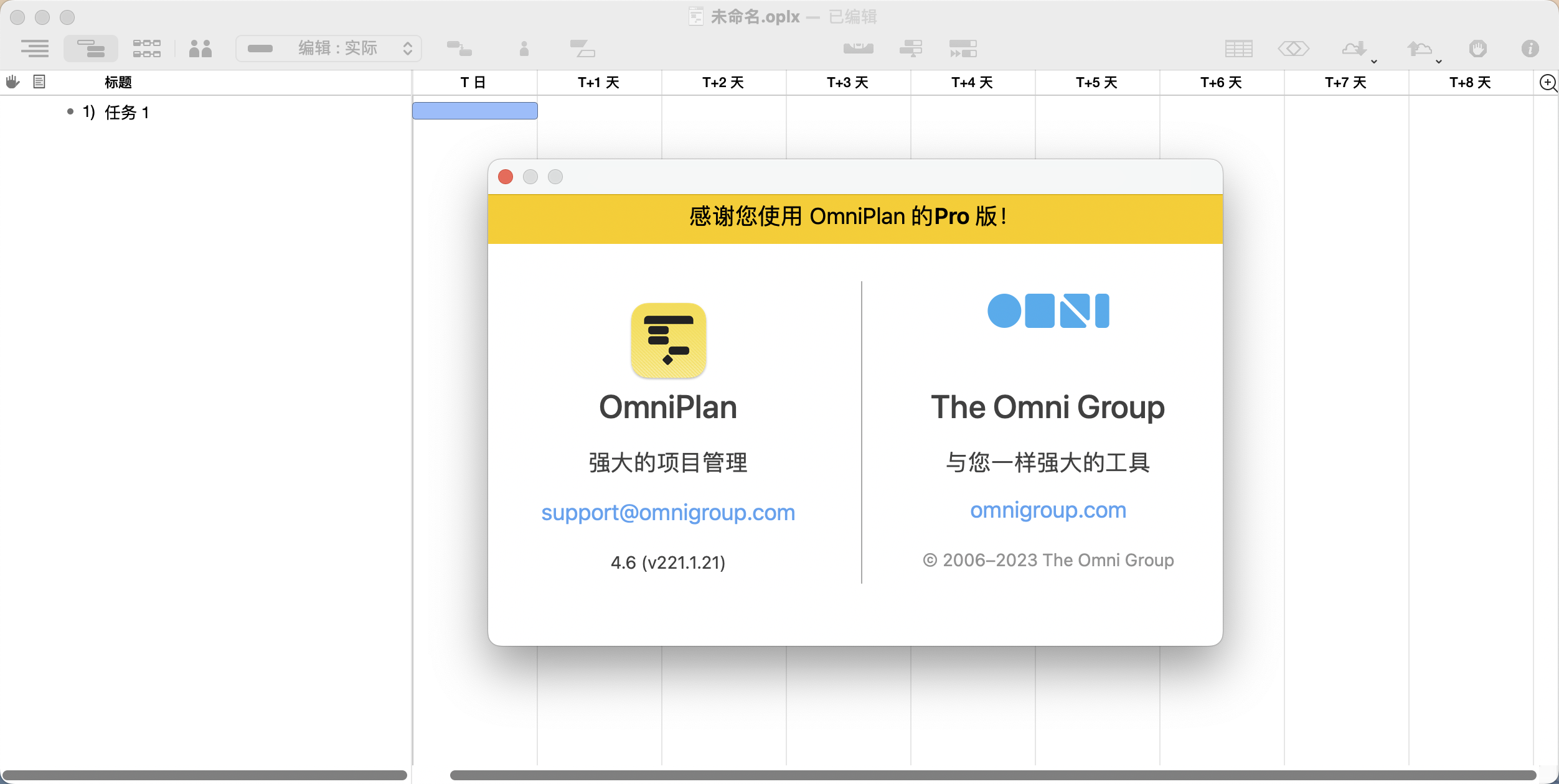Click the T+3 天 timeline header

tap(848, 82)
